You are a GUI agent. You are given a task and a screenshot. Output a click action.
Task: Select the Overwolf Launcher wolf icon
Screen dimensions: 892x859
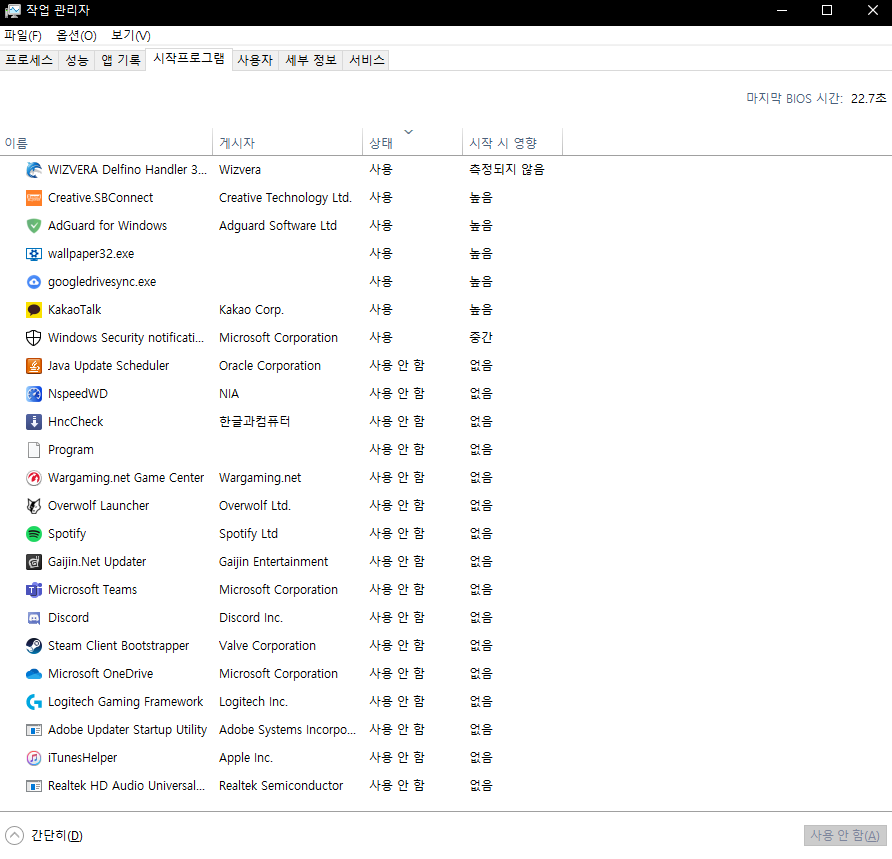[x=34, y=505]
